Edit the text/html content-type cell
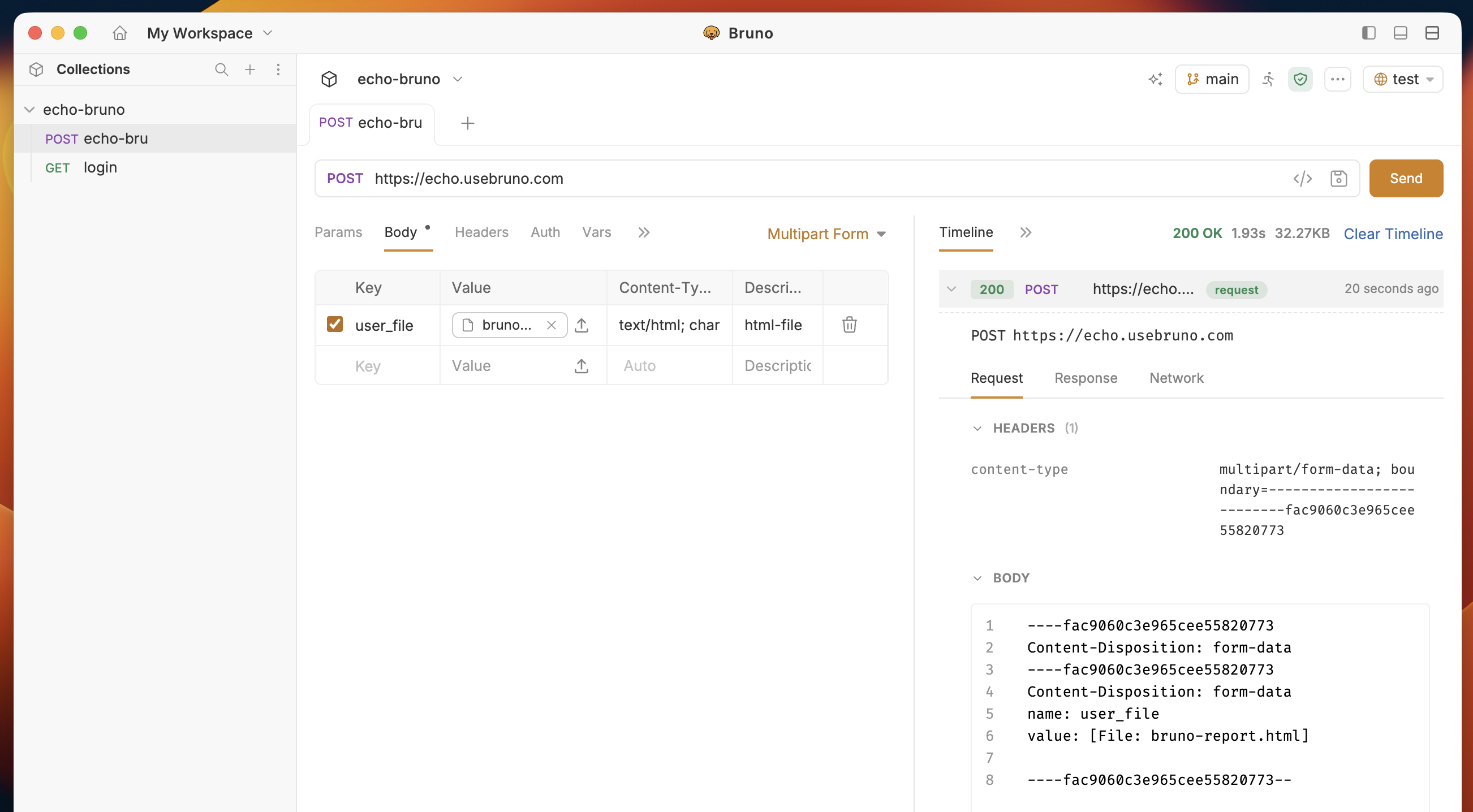The height and width of the screenshot is (812, 1473). click(669, 325)
